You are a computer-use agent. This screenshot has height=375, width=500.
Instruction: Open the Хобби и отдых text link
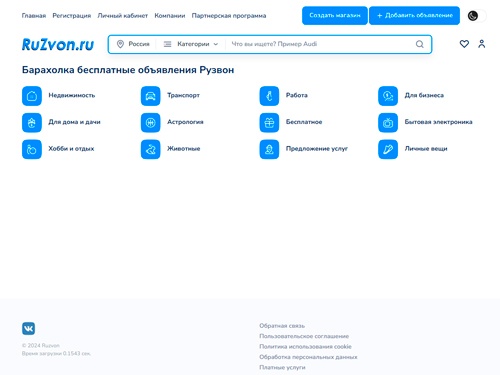(x=71, y=149)
